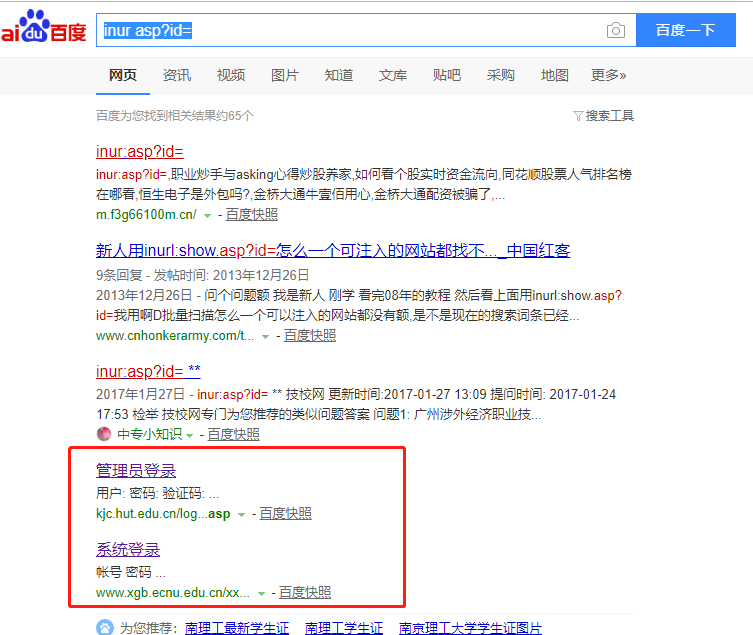Screen dimensions: 753x635
Task: Click the recommended link 南理工最新学生证
Action: [x=237, y=628]
